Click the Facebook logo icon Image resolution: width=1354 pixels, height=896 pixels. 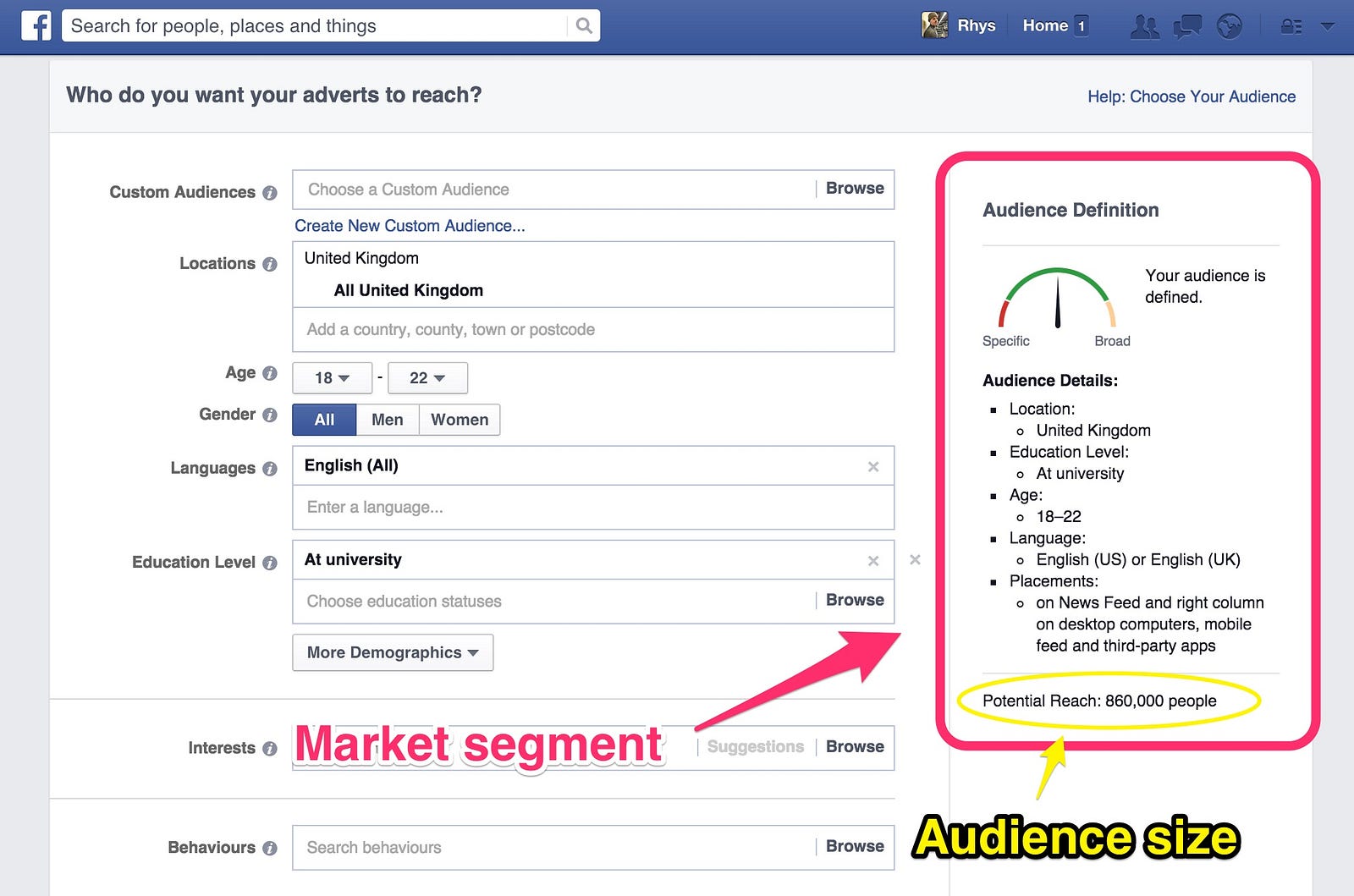pos(36,25)
